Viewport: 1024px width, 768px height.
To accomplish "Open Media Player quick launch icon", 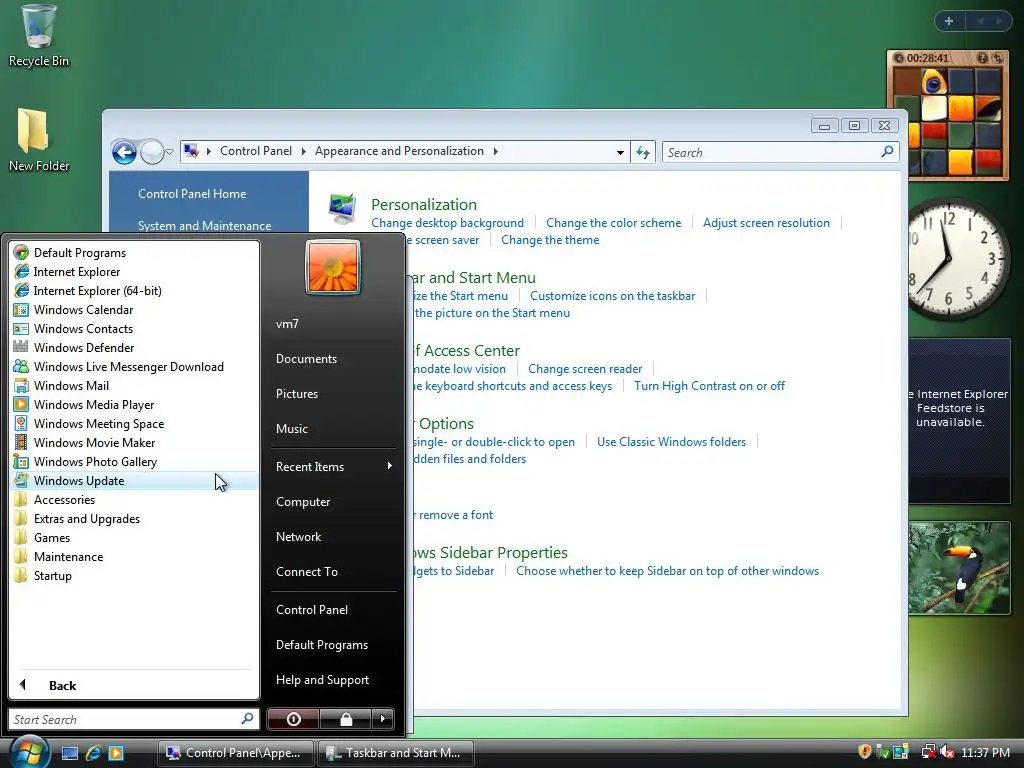I will [116, 753].
